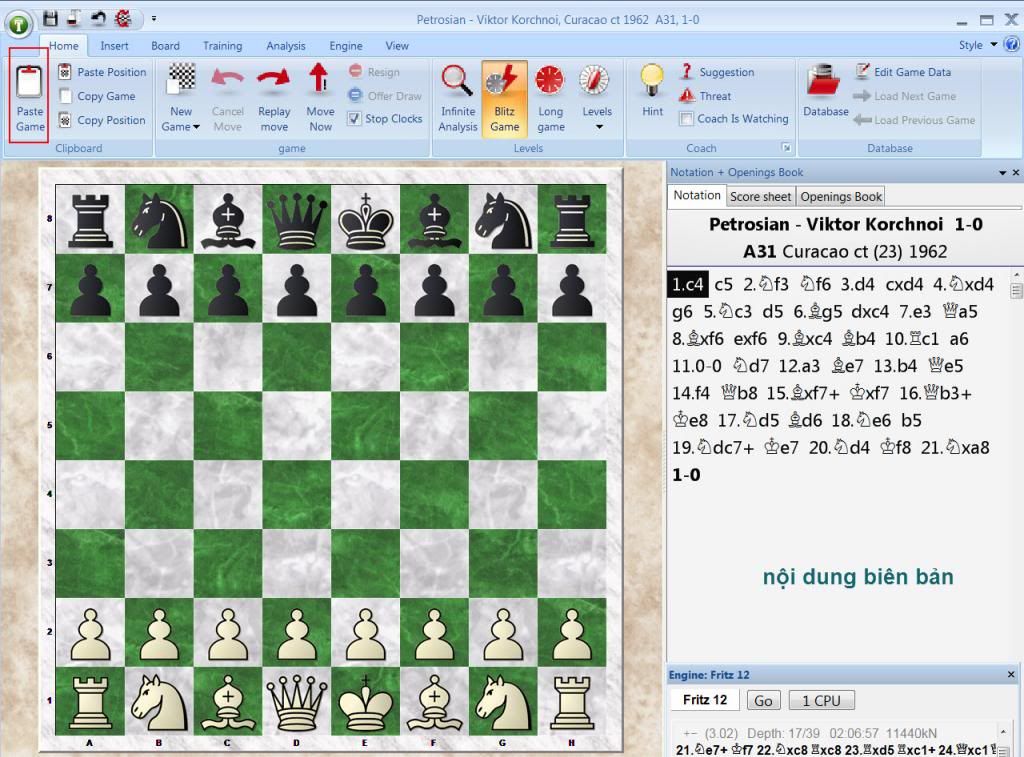Click the Replay move red arrow

point(274,97)
